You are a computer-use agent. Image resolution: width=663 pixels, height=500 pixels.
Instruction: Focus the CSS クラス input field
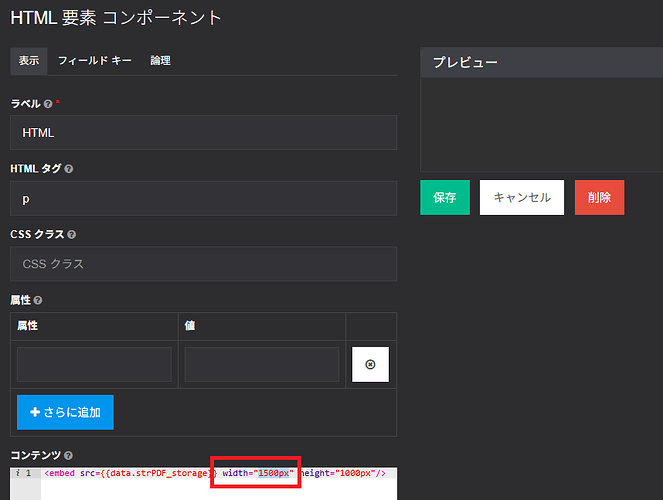203,264
